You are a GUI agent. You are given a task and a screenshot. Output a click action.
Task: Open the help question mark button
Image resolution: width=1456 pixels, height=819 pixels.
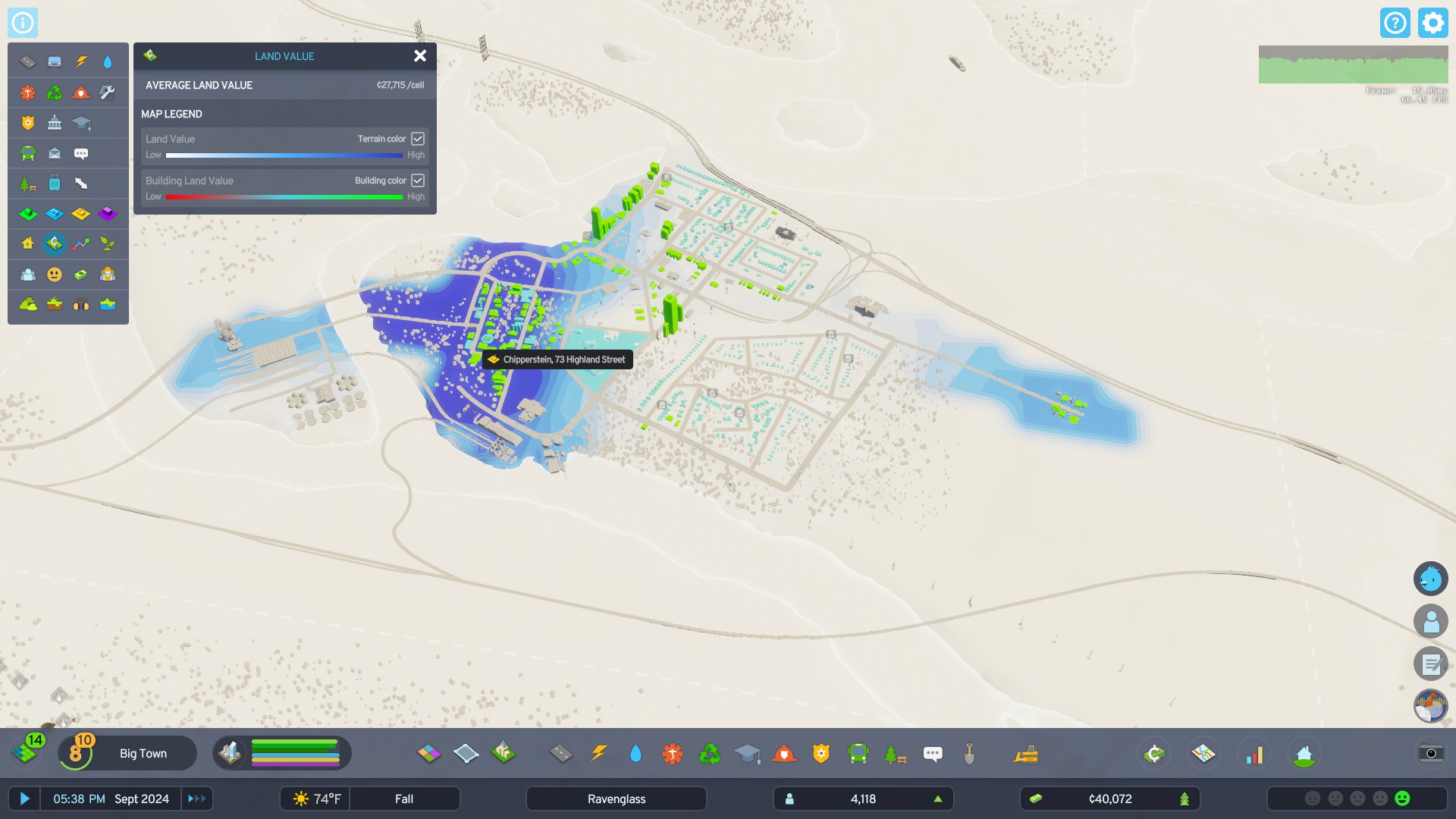point(1395,23)
